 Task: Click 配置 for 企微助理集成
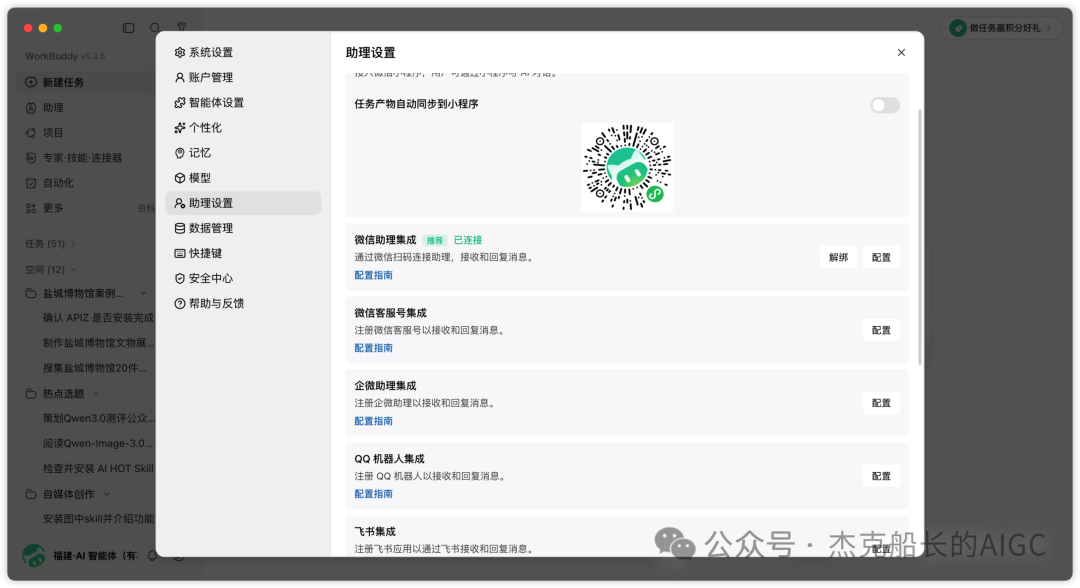pyautogui.click(x=882, y=403)
